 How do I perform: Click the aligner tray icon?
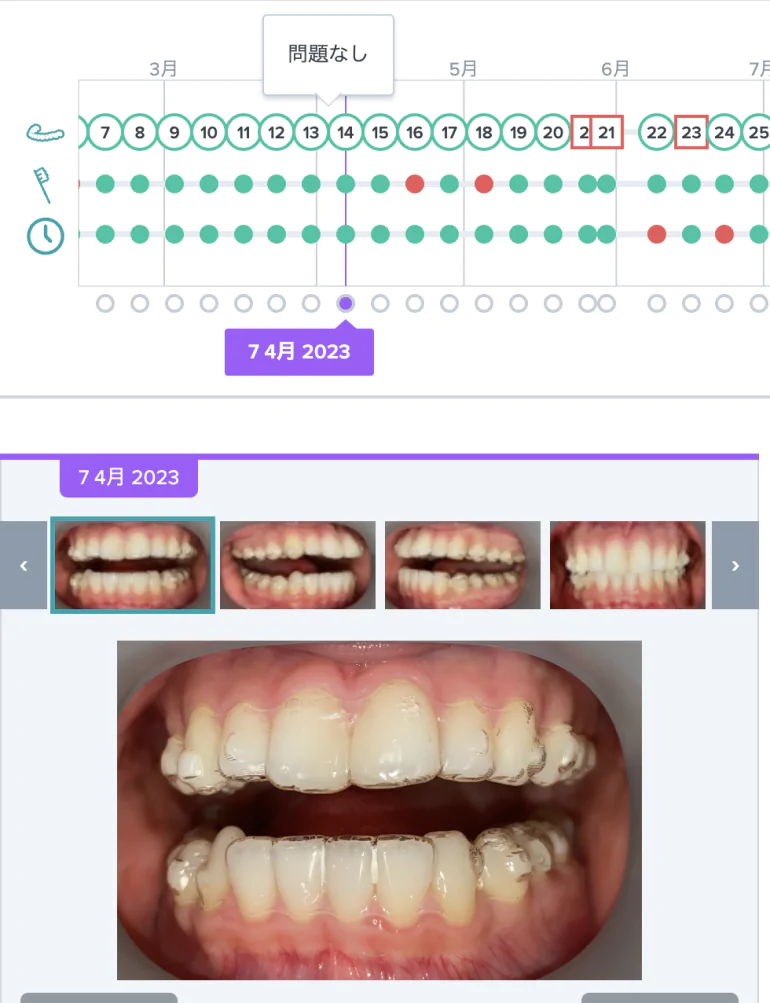click(x=45, y=133)
